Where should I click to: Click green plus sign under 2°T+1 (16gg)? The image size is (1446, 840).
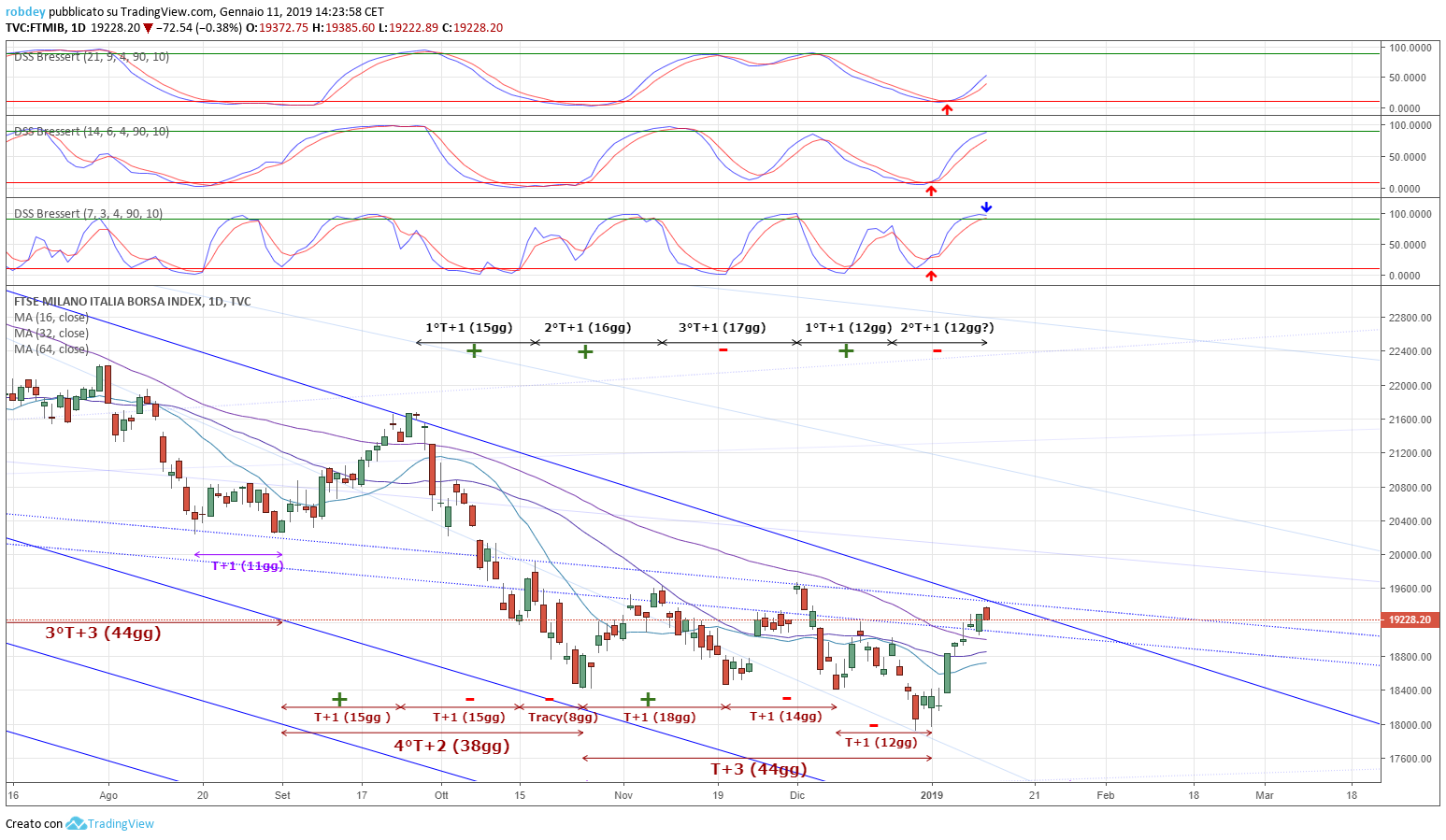click(x=584, y=351)
